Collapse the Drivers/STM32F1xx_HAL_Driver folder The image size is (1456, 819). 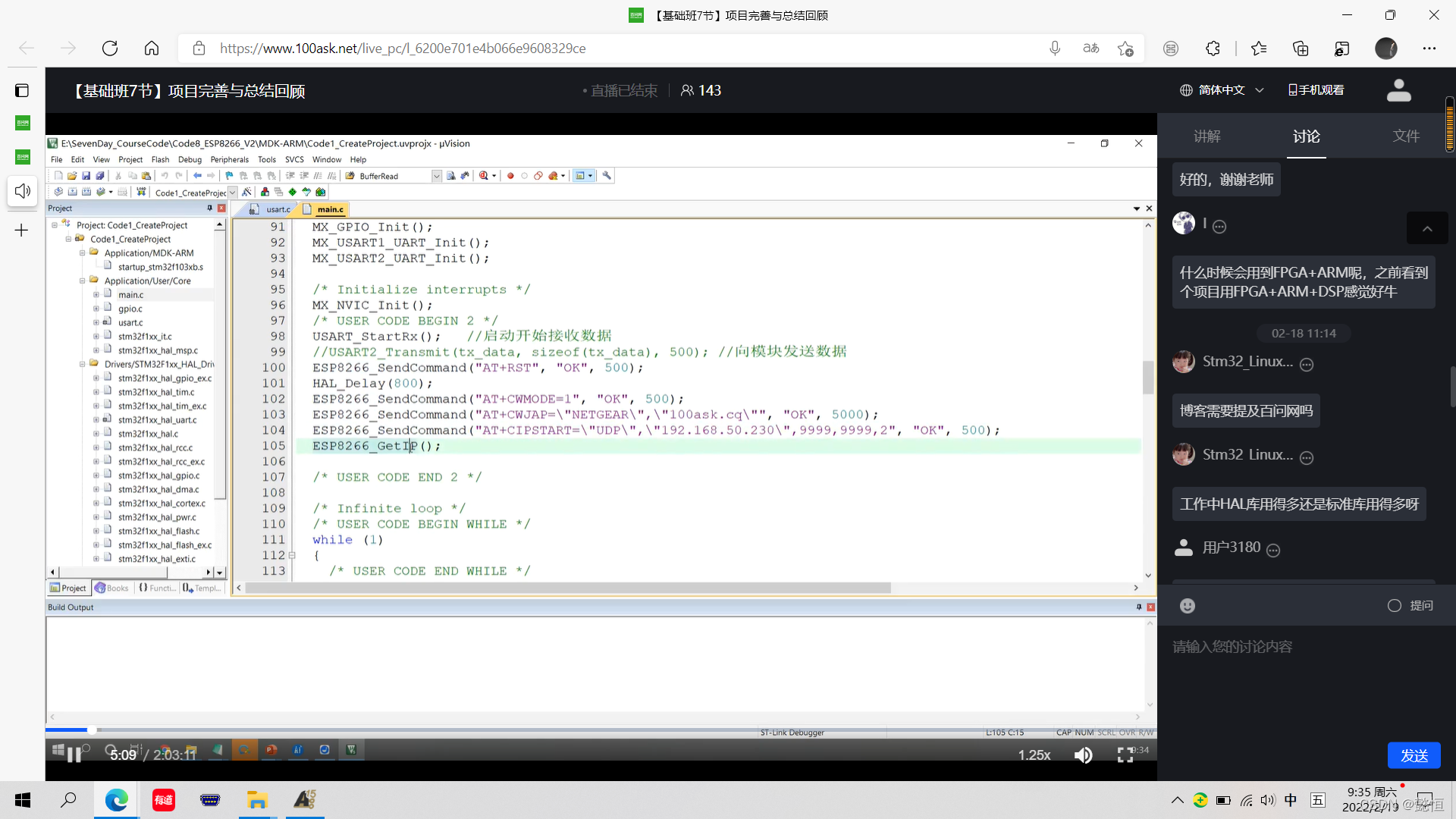click(x=82, y=364)
